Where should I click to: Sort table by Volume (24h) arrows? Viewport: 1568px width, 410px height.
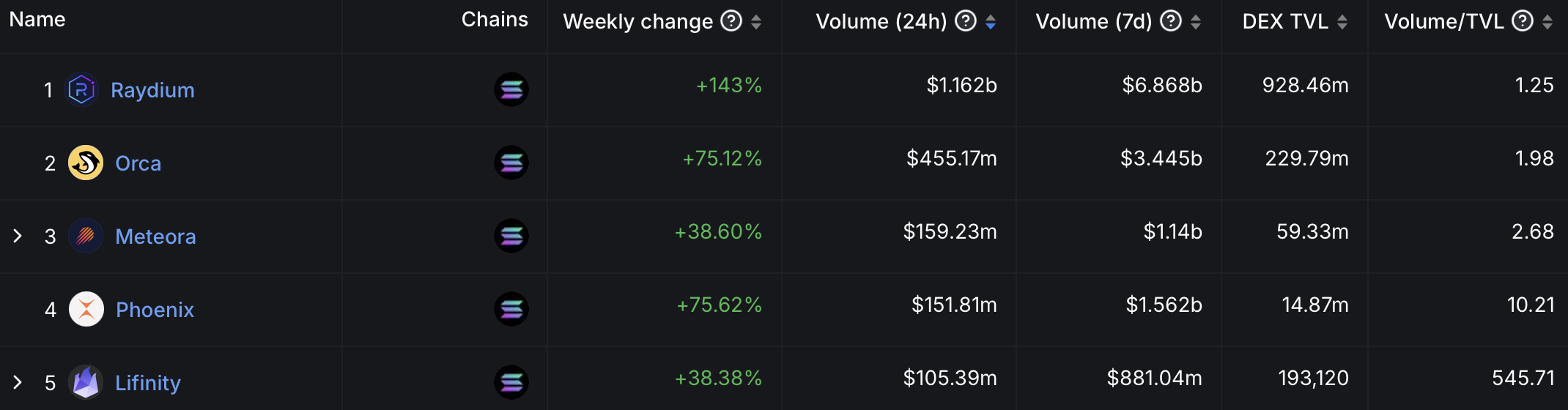click(x=991, y=22)
